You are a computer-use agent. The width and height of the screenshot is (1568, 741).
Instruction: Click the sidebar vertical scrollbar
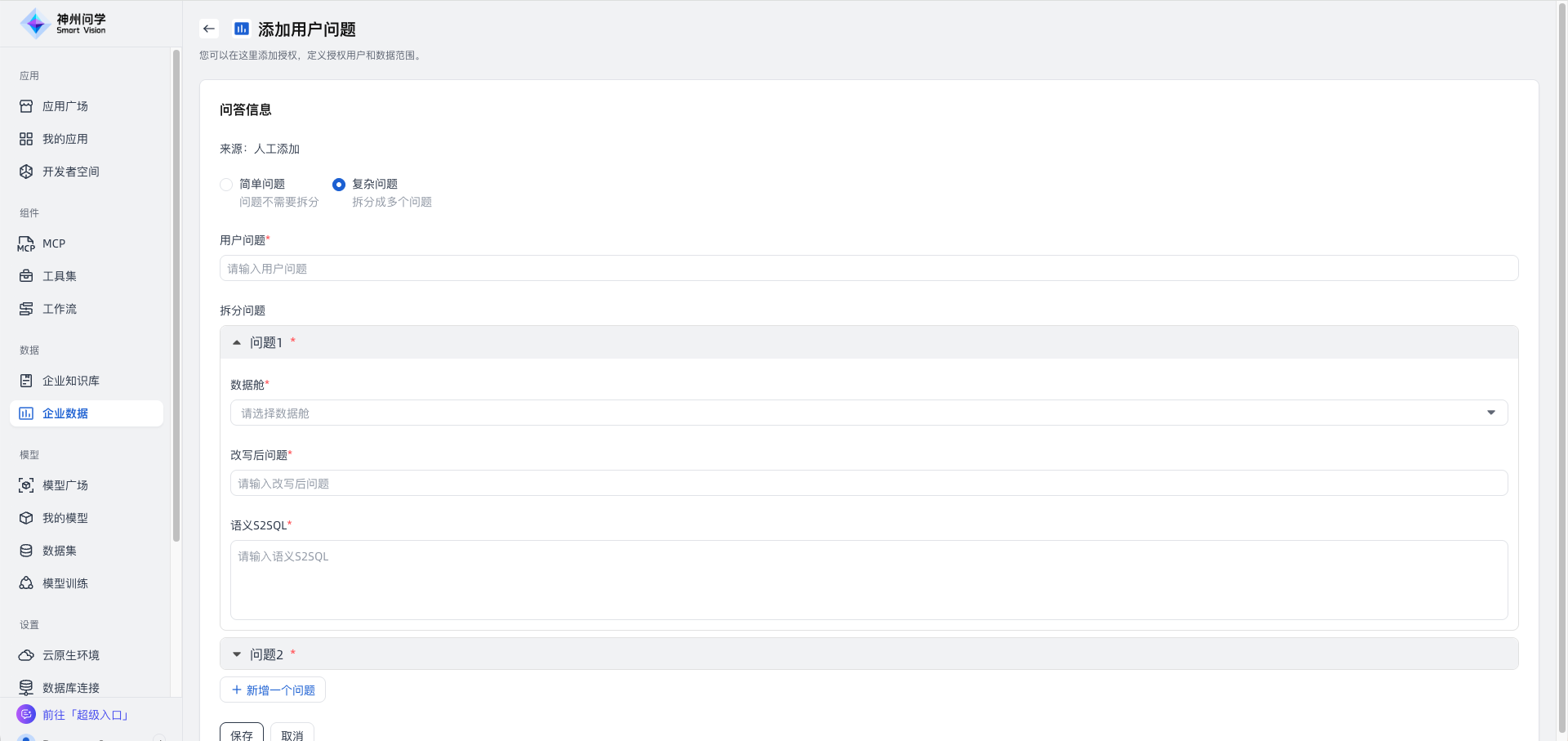tap(176, 294)
